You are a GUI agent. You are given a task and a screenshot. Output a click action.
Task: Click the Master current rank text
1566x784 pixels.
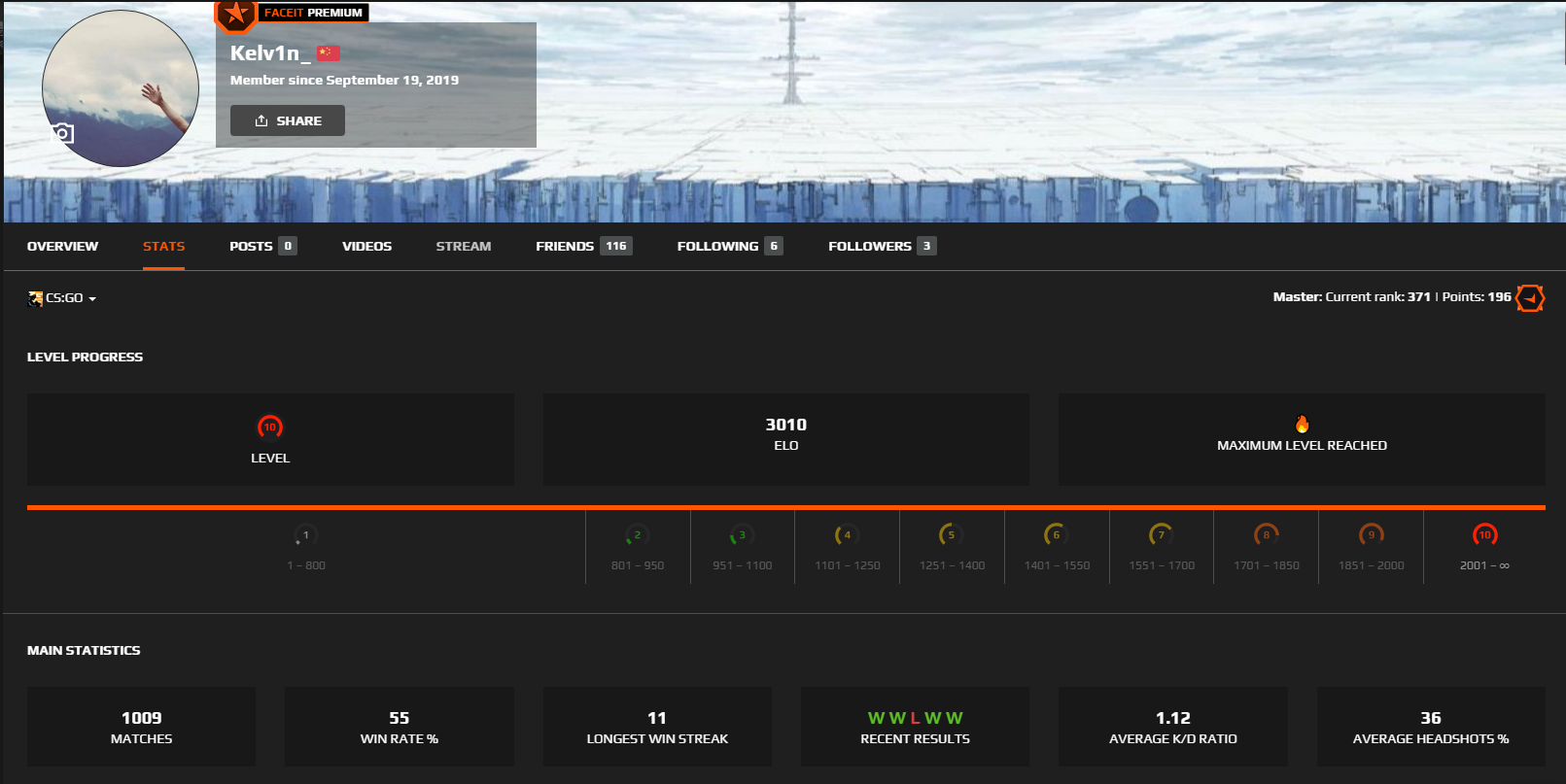click(1351, 297)
